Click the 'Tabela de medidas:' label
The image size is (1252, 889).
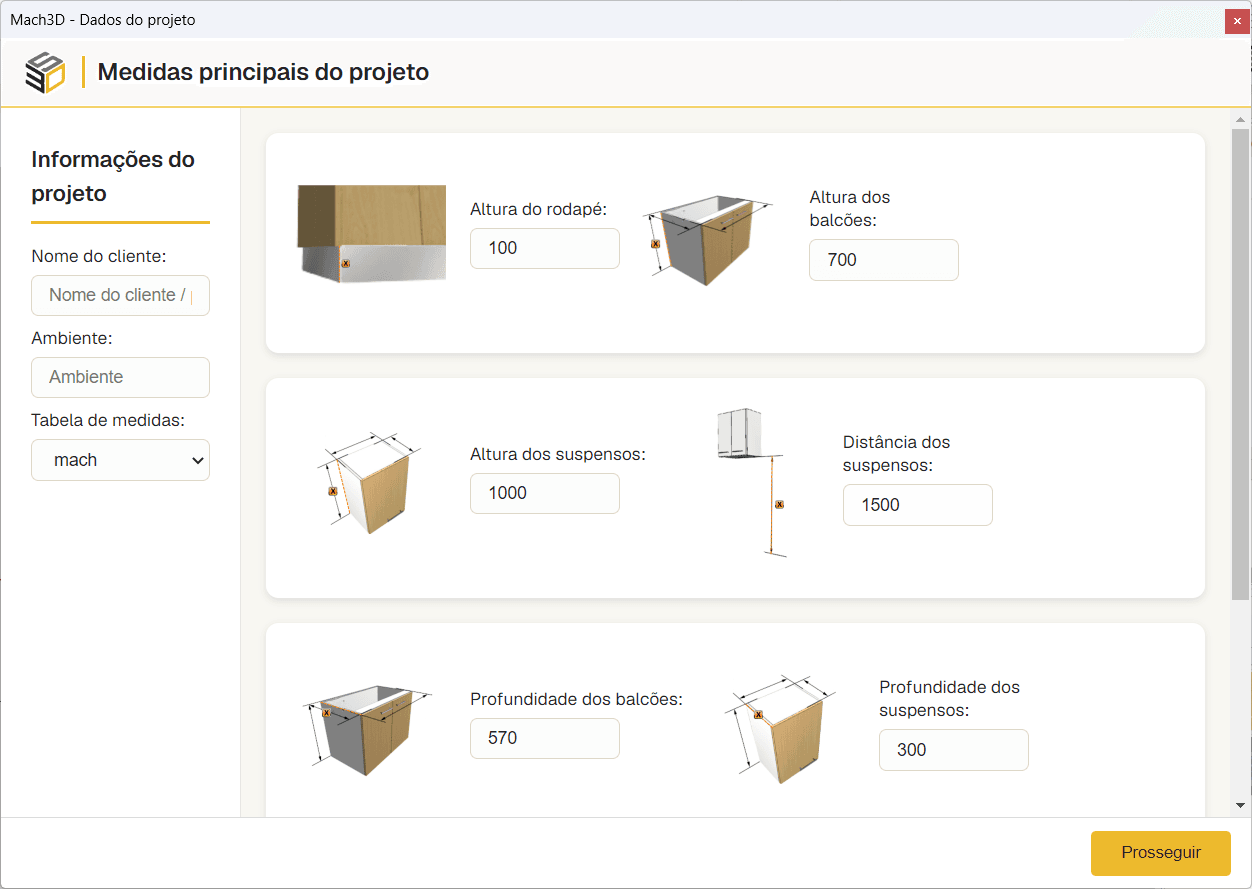click(108, 420)
